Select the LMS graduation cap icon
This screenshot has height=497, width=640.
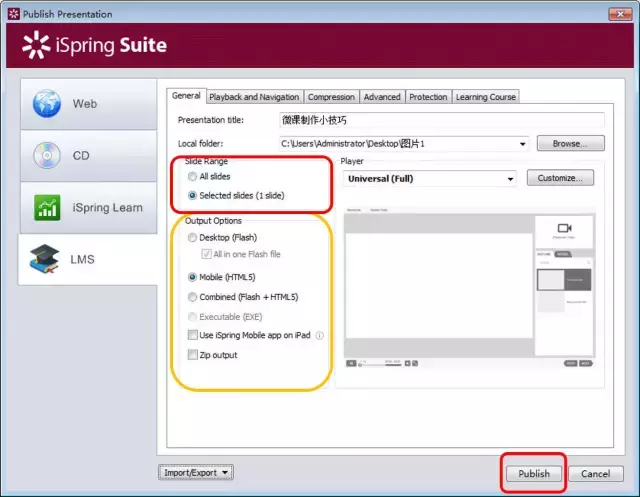click(44, 259)
